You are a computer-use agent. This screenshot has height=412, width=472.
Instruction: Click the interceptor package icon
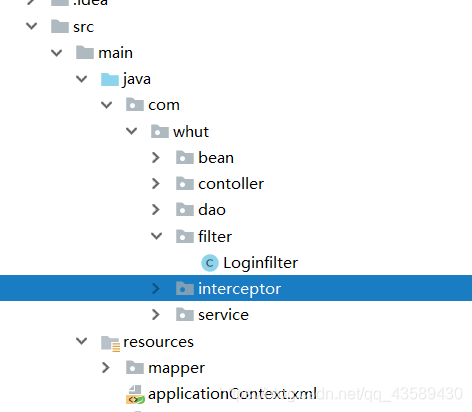click(x=185, y=288)
